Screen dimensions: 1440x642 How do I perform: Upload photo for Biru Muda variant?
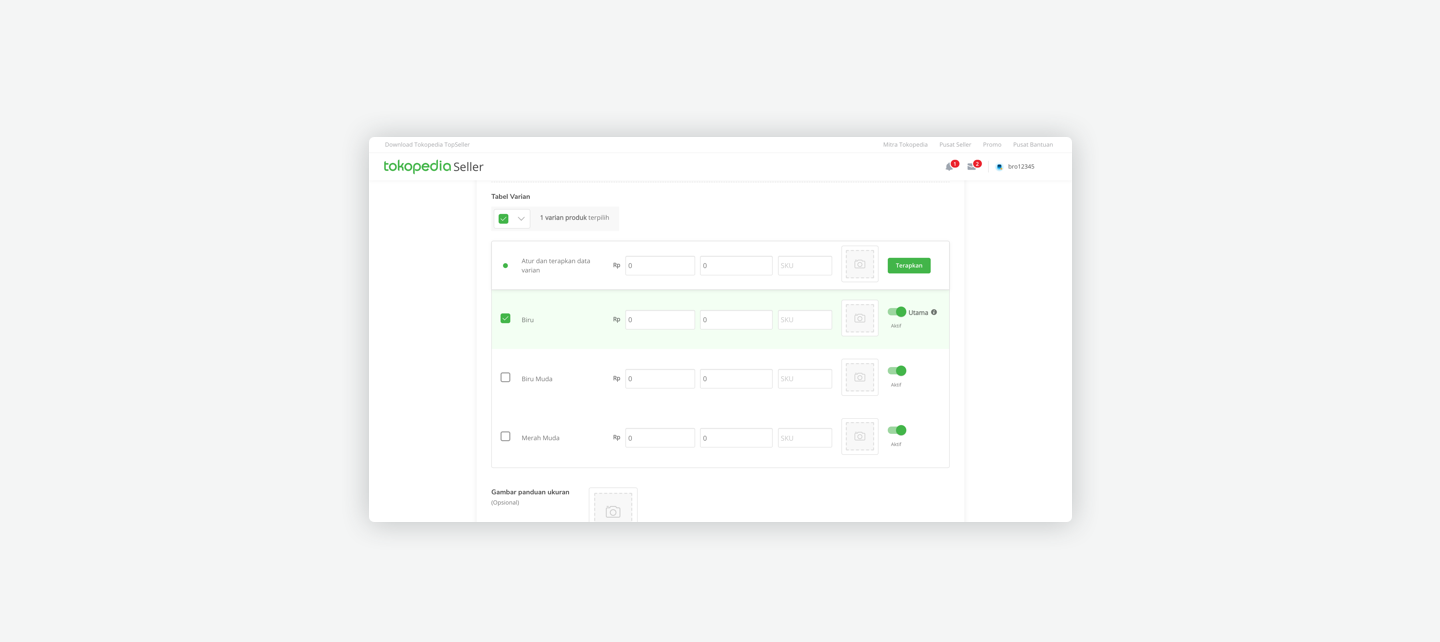pyautogui.click(x=859, y=378)
